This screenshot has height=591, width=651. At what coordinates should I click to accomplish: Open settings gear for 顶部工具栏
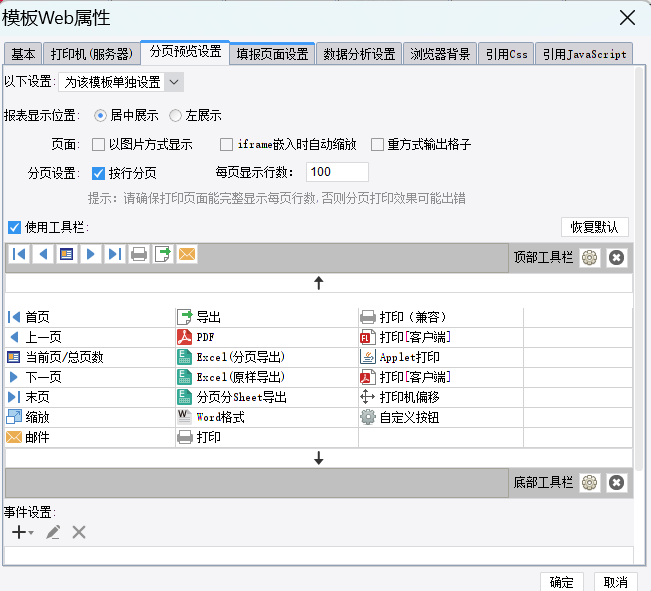(x=590, y=258)
